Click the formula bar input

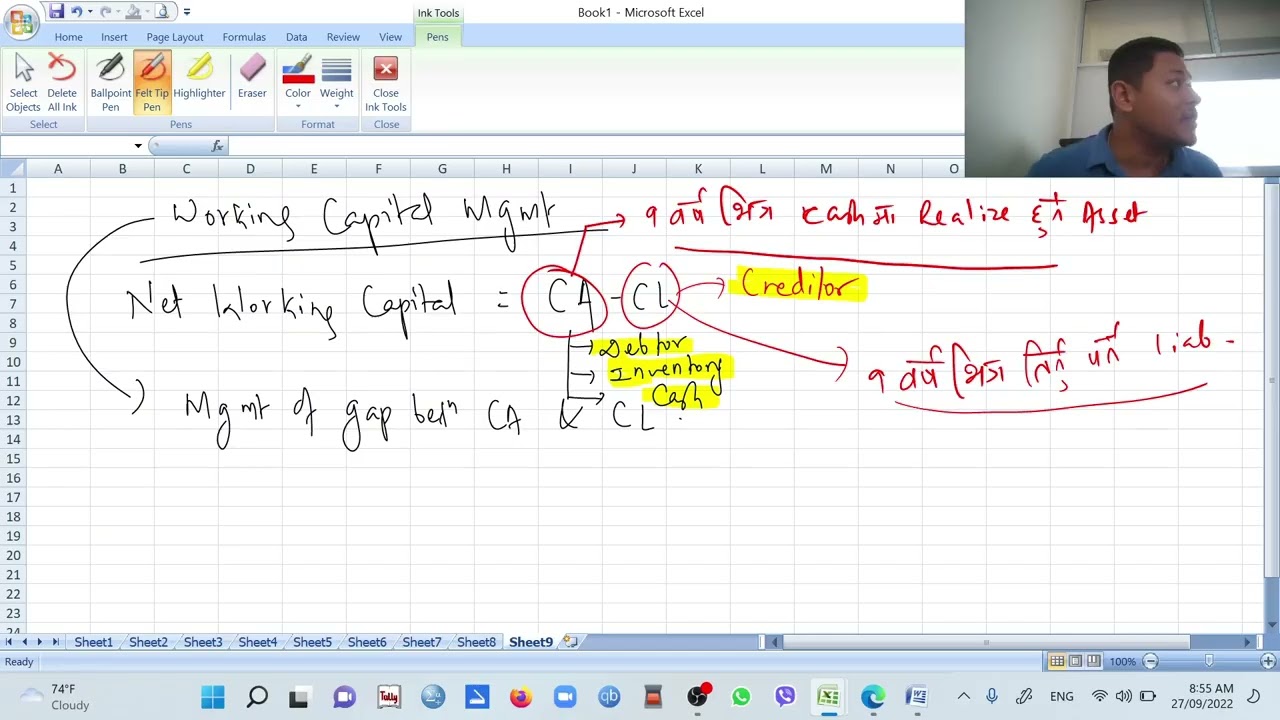(x=595, y=146)
